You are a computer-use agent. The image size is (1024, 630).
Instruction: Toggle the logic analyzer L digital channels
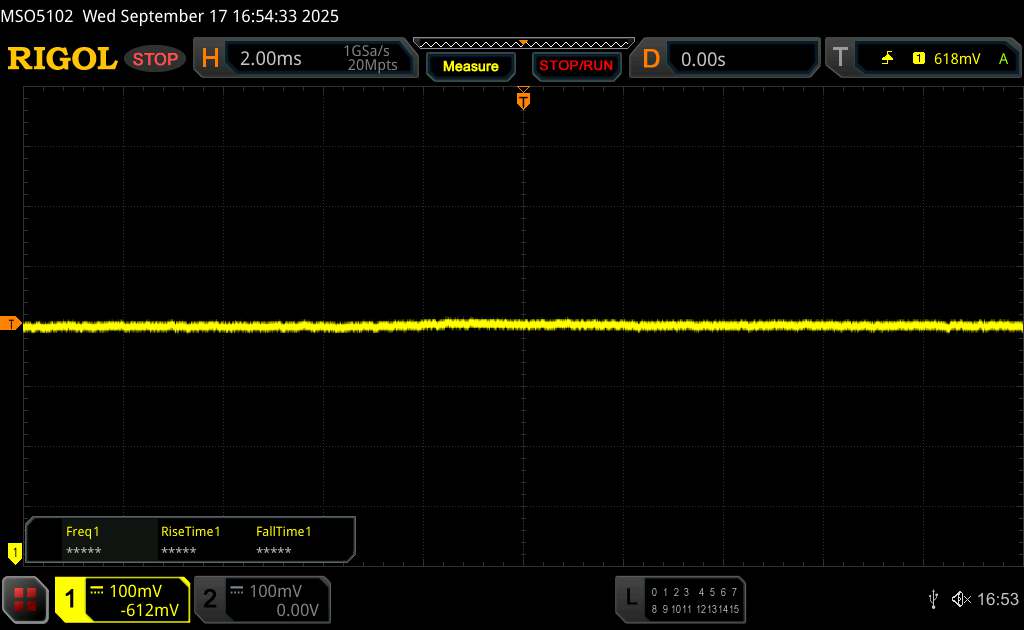[630, 598]
